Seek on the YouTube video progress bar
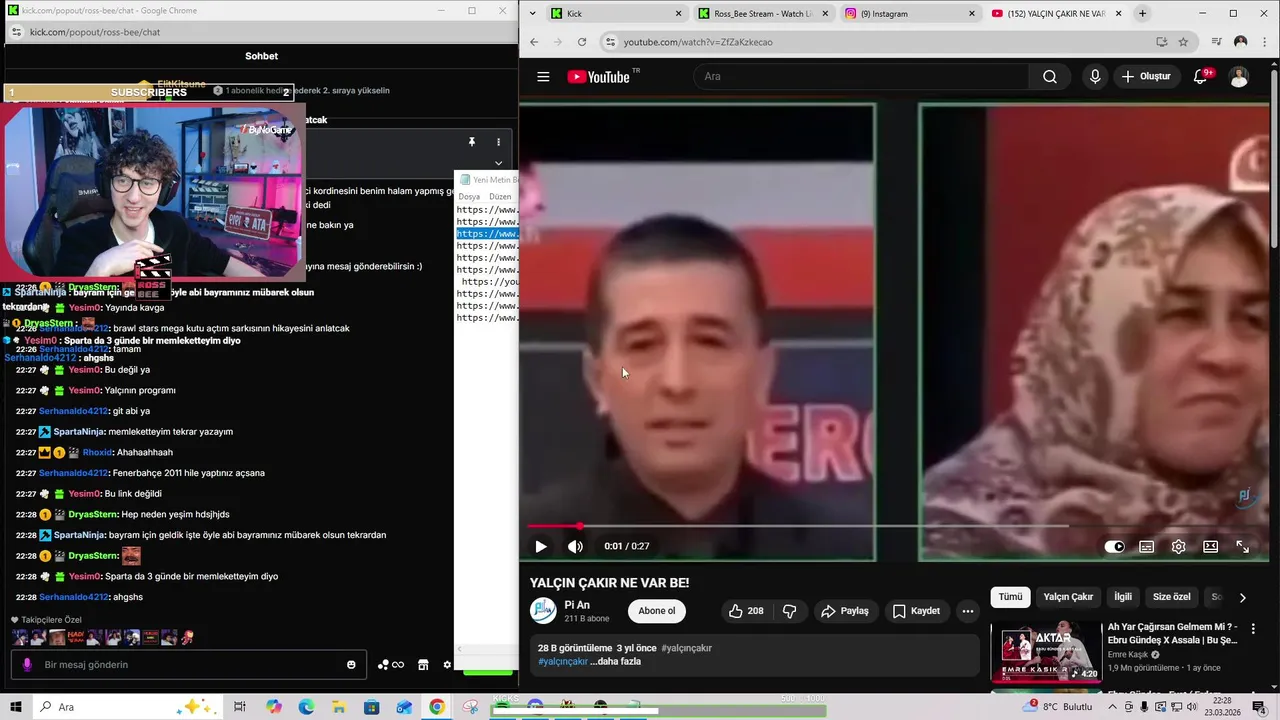Viewport: 1280px width, 720px height. (x=894, y=526)
